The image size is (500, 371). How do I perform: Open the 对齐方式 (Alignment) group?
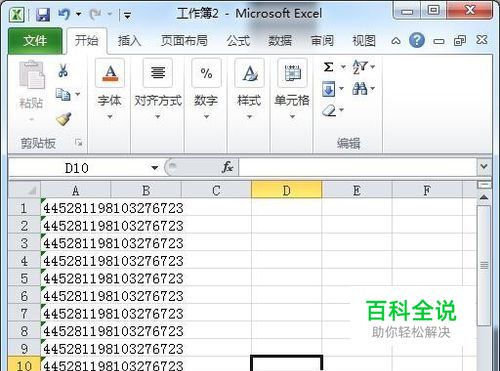[x=158, y=90]
